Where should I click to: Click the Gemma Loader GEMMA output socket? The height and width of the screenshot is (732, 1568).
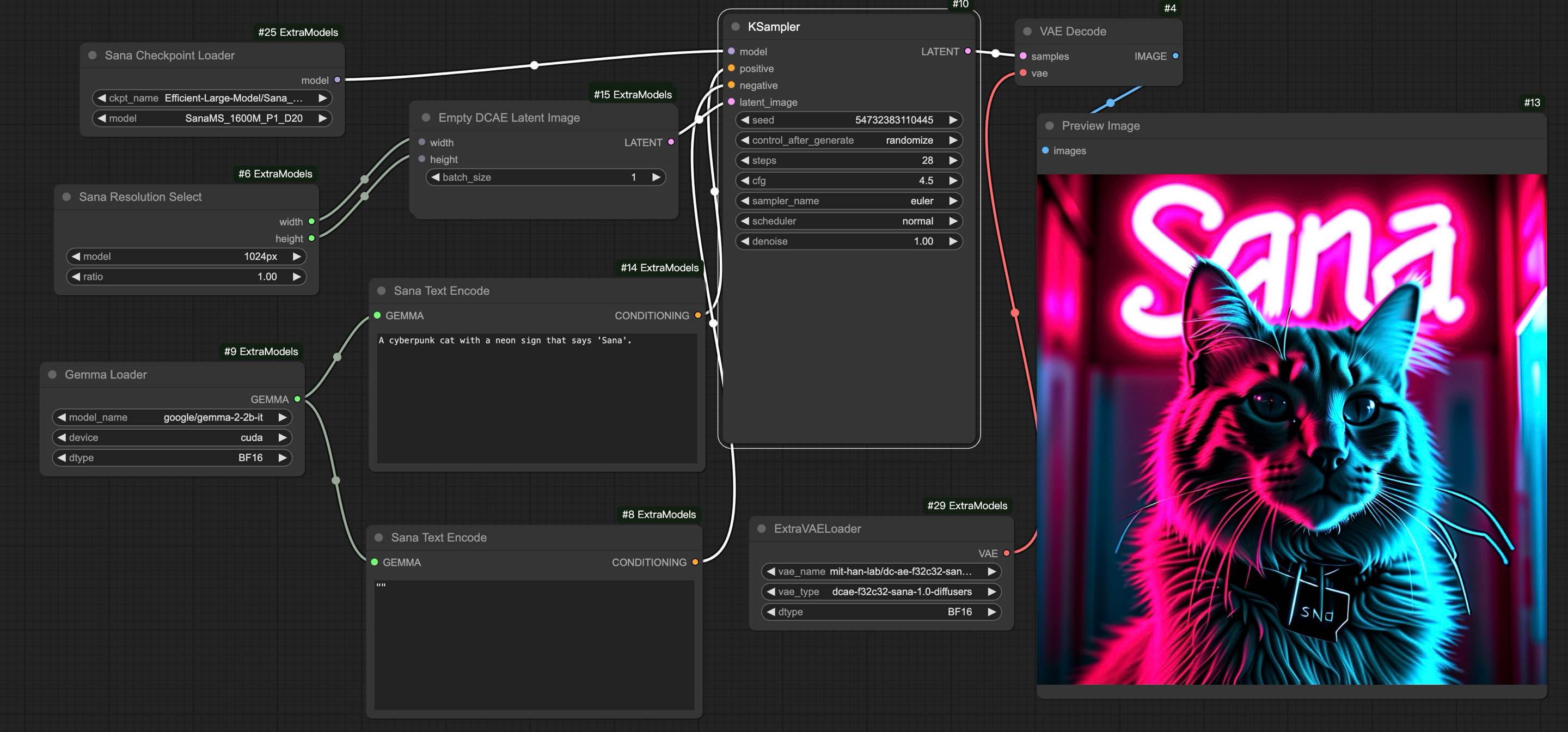(297, 399)
